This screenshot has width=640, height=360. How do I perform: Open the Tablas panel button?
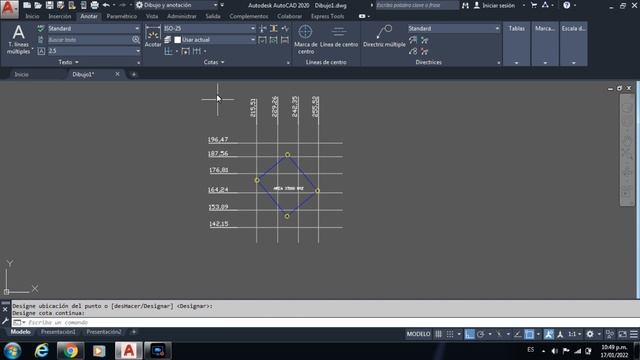pyautogui.click(x=516, y=44)
